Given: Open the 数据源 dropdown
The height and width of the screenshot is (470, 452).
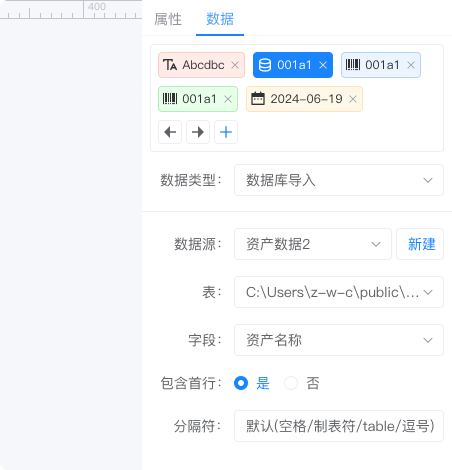Looking at the screenshot, I should pyautogui.click(x=313, y=244).
